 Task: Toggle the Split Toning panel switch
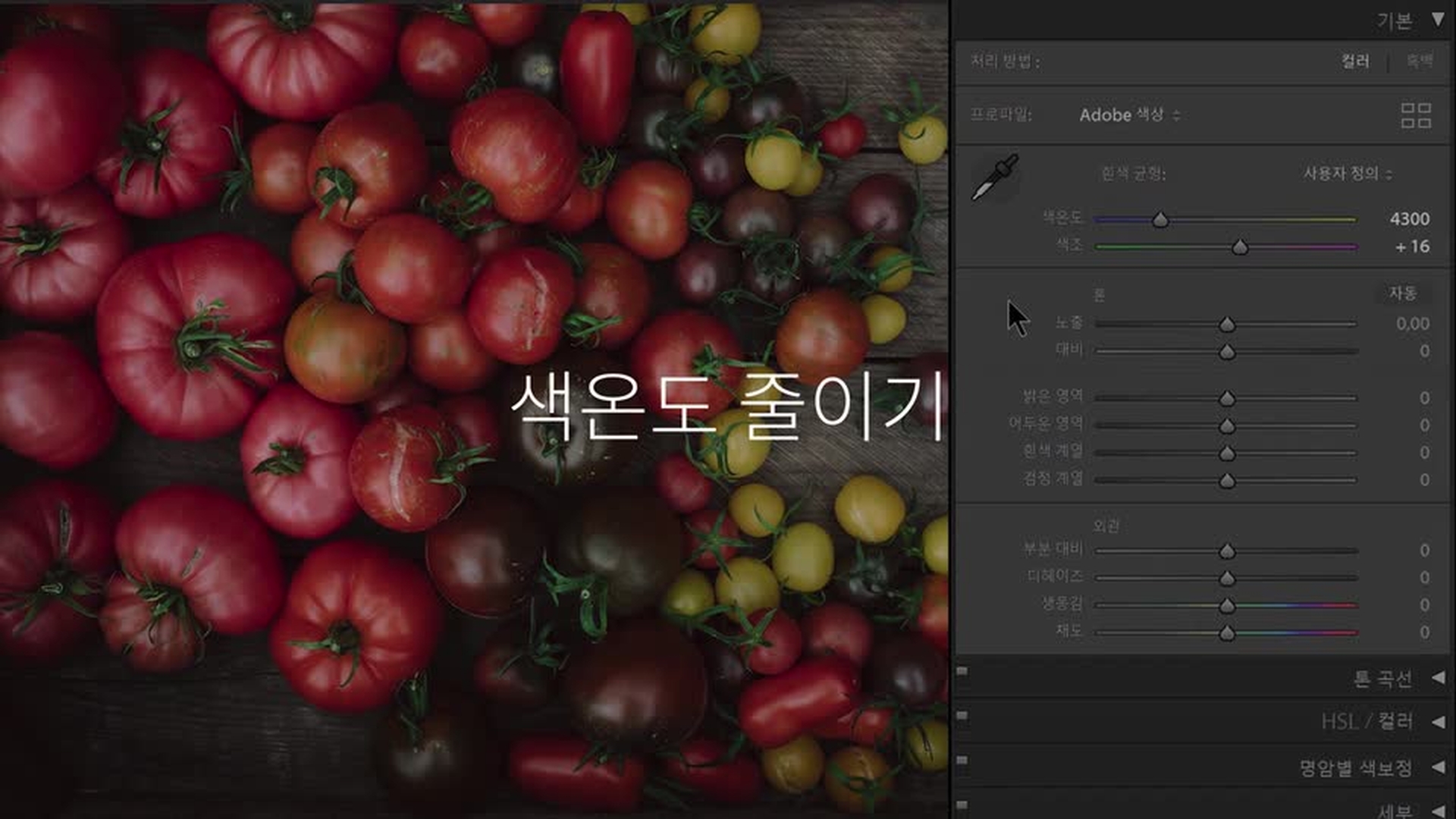coord(962,760)
